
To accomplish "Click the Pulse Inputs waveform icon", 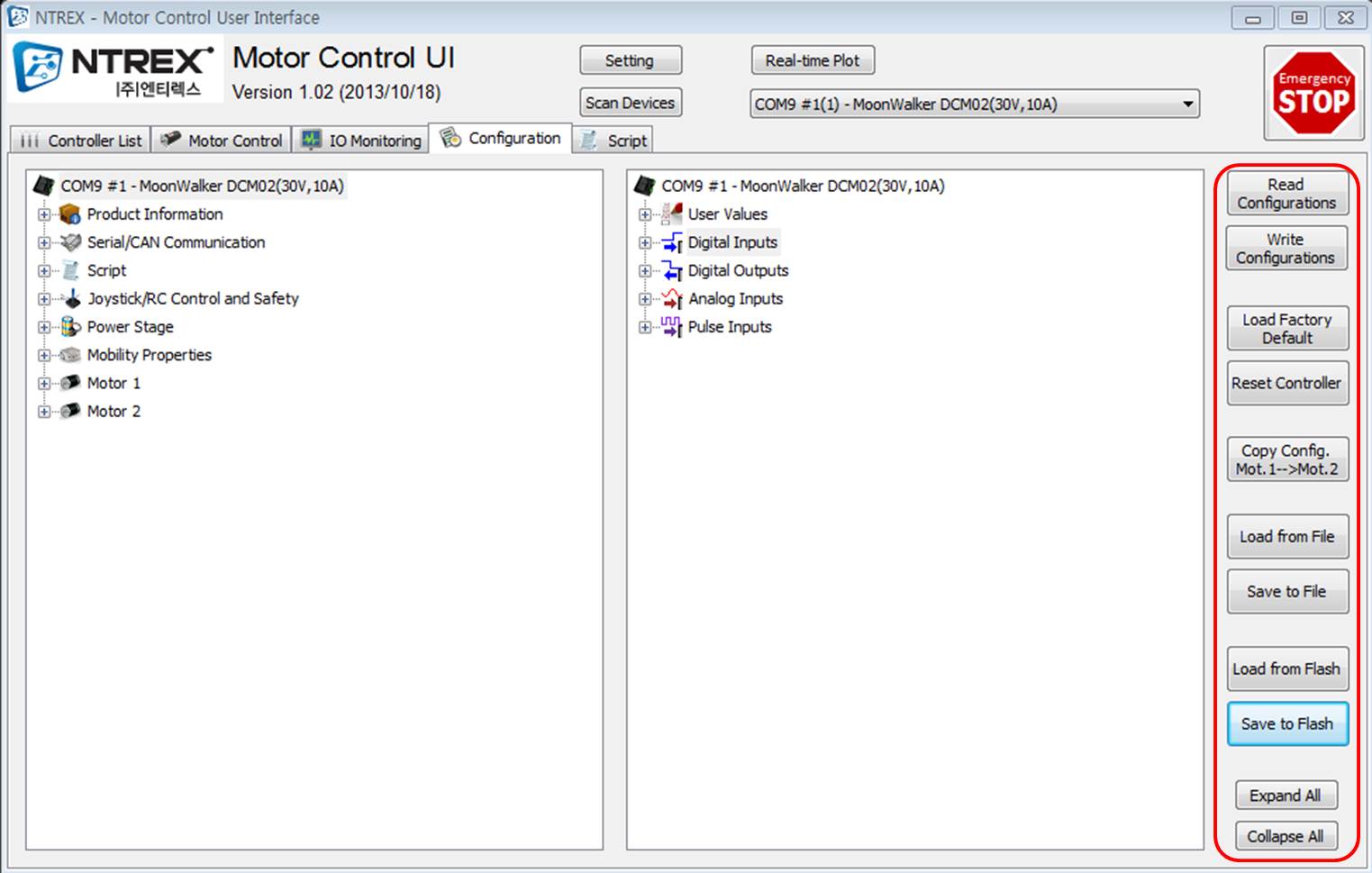I will pos(671,326).
